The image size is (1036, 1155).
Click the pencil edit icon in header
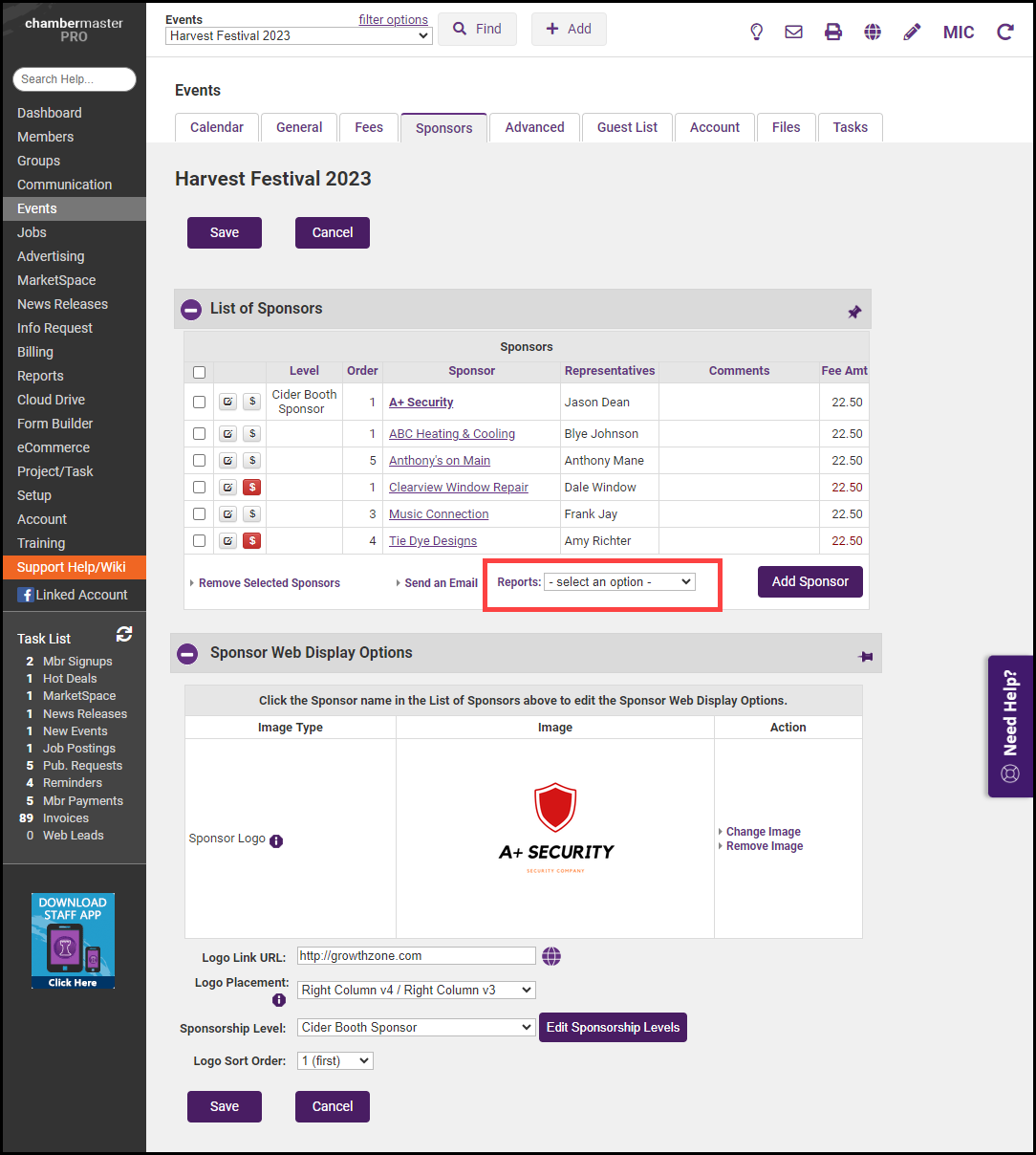pos(912,32)
